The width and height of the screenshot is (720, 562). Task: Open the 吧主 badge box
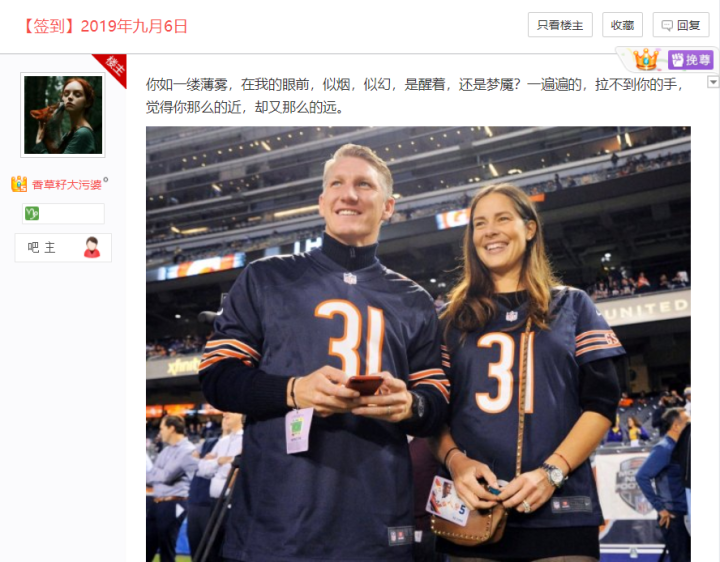click(x=63, y=247)
